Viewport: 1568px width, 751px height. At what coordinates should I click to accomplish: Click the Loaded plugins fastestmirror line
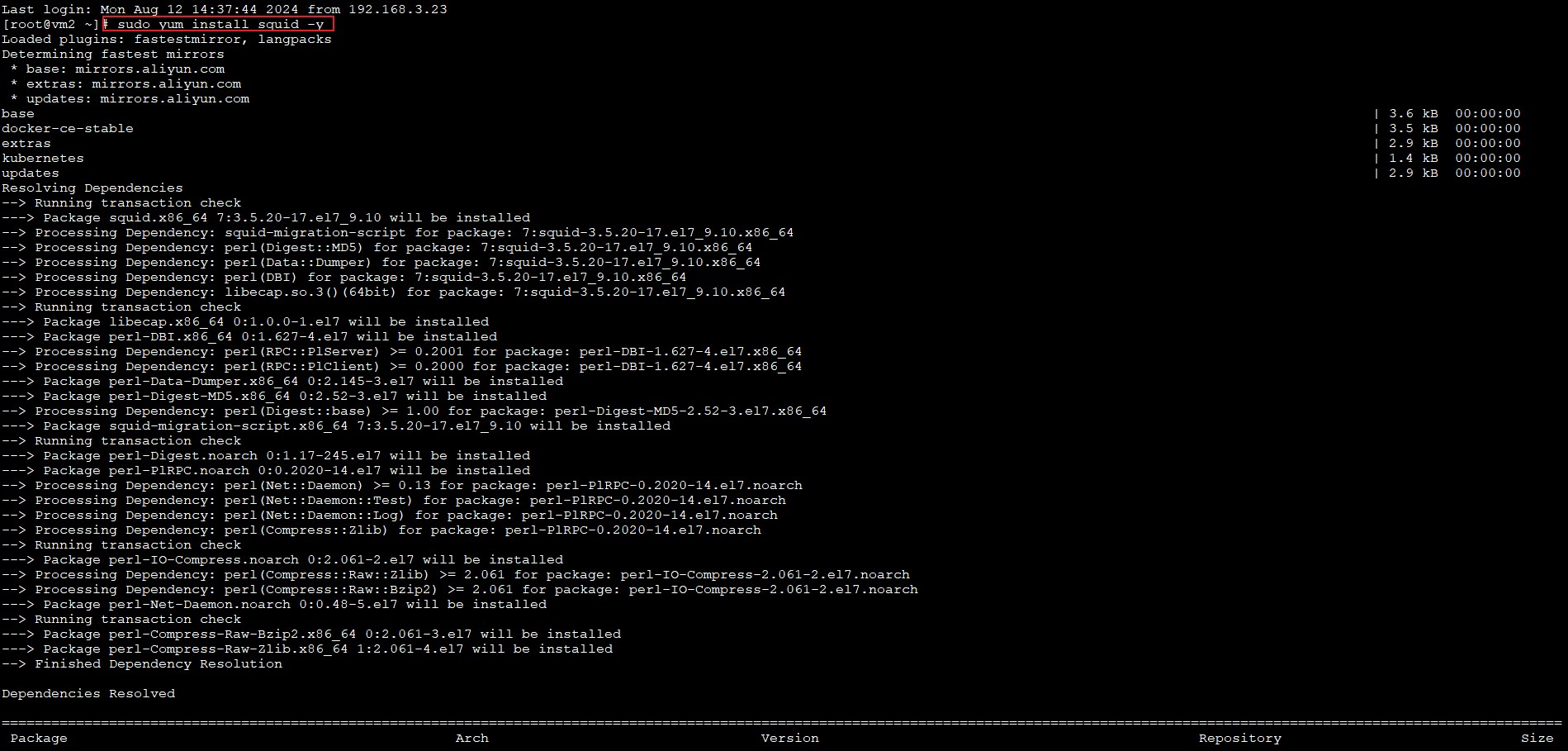pos(167,39)
